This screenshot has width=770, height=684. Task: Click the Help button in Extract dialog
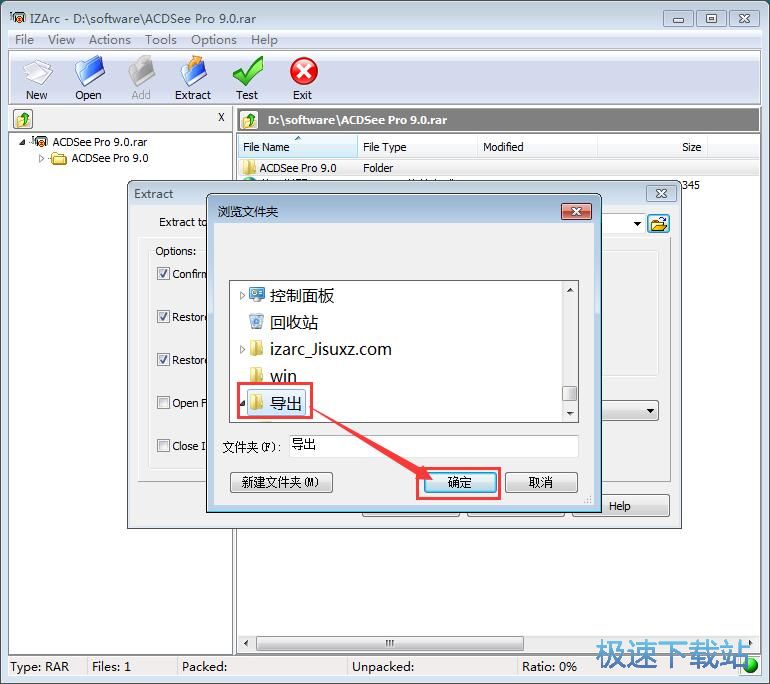click(x=620, y=506)
